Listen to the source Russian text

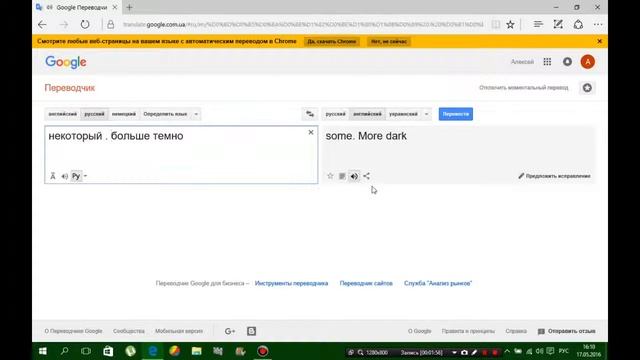coord(64,176)
